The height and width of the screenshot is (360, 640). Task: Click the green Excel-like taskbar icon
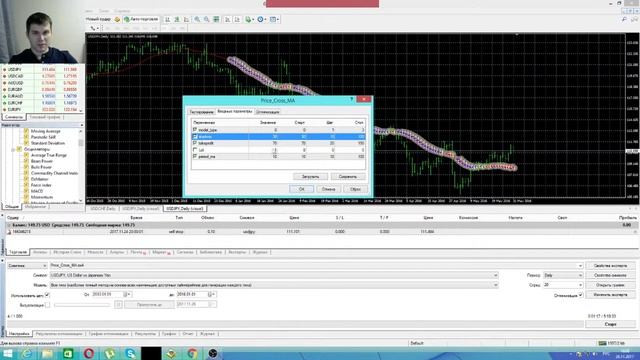(x=68, y=353)
